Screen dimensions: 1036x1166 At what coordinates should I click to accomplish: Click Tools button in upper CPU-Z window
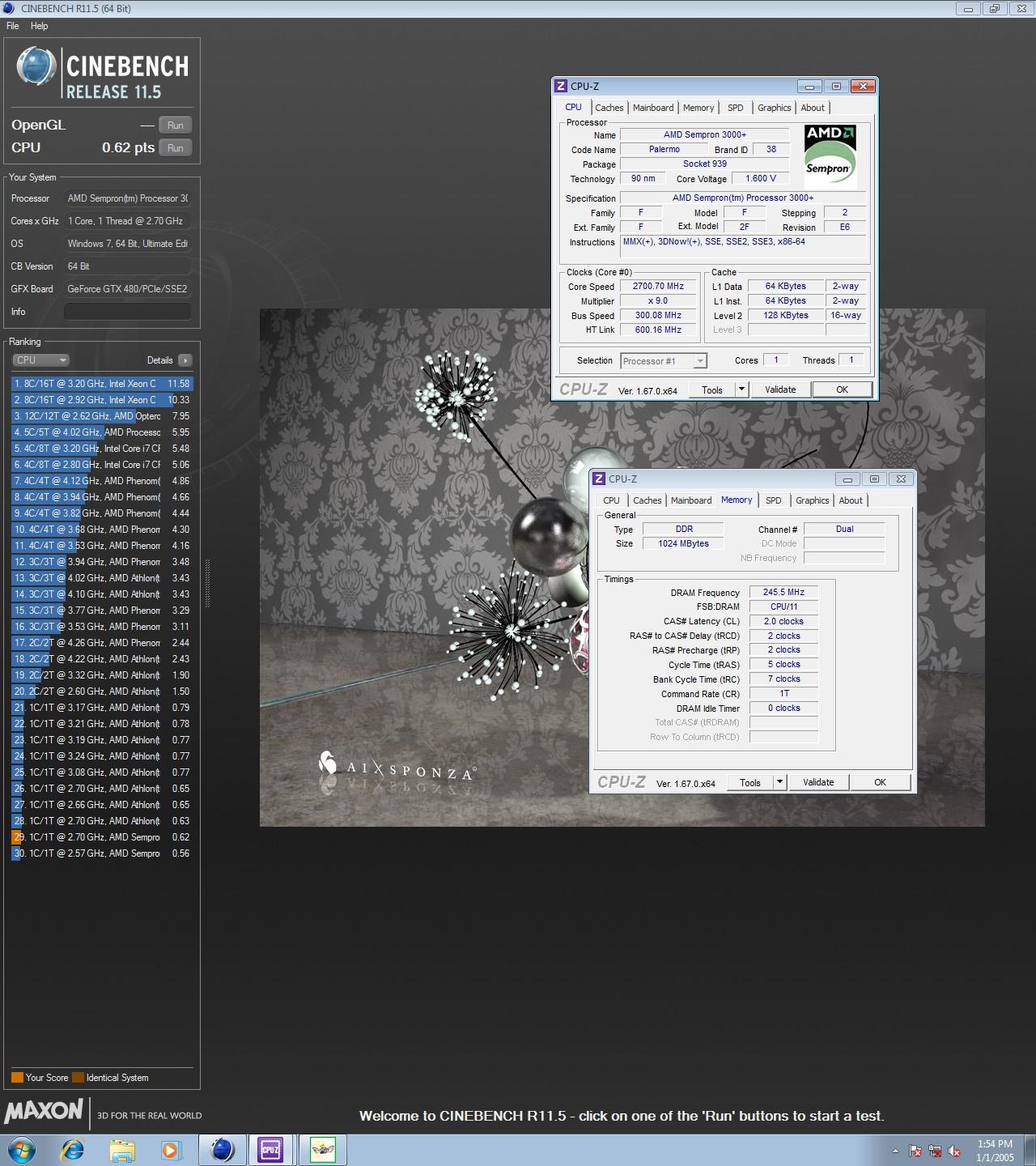pos(712,389)
